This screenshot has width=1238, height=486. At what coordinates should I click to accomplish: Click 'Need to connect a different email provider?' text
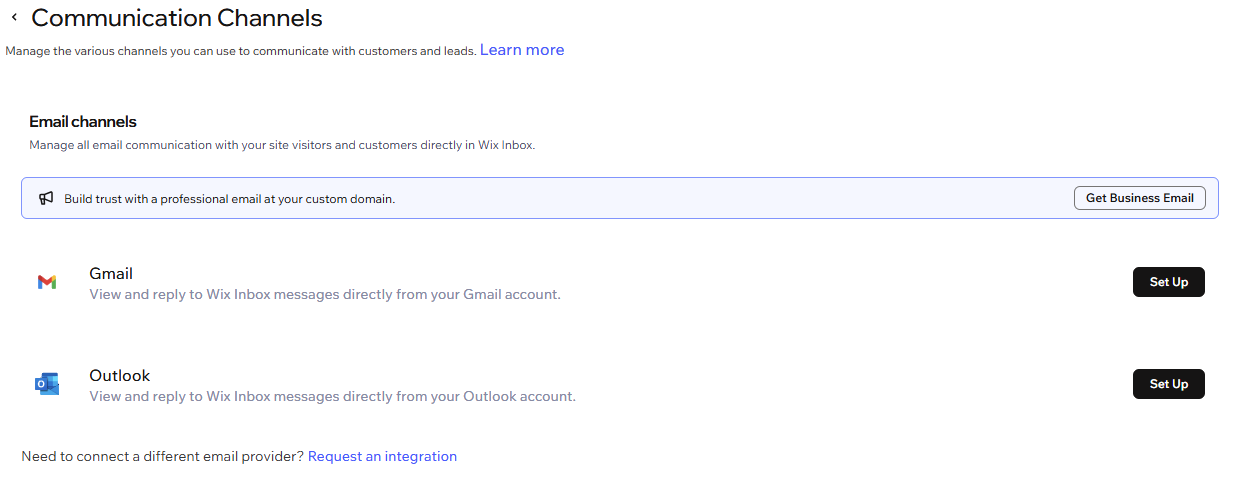coord(163,456)
